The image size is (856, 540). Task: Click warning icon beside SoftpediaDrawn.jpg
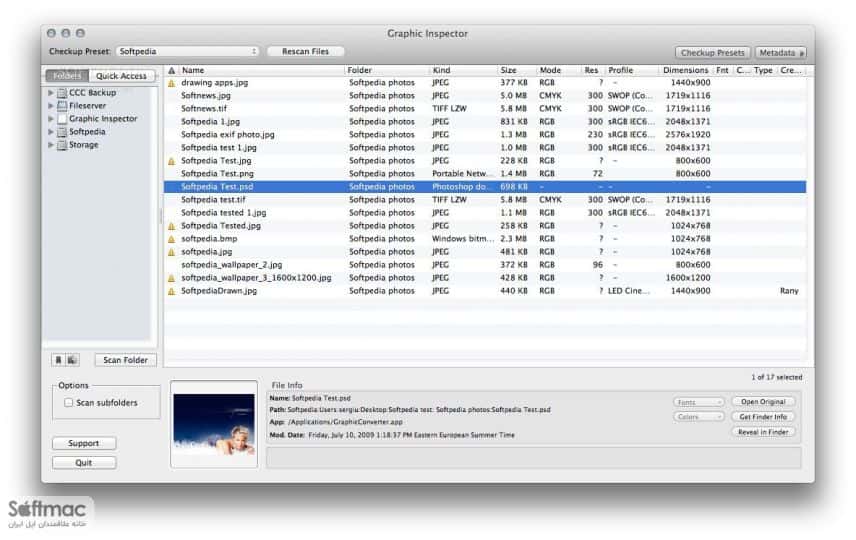[171, 291]
